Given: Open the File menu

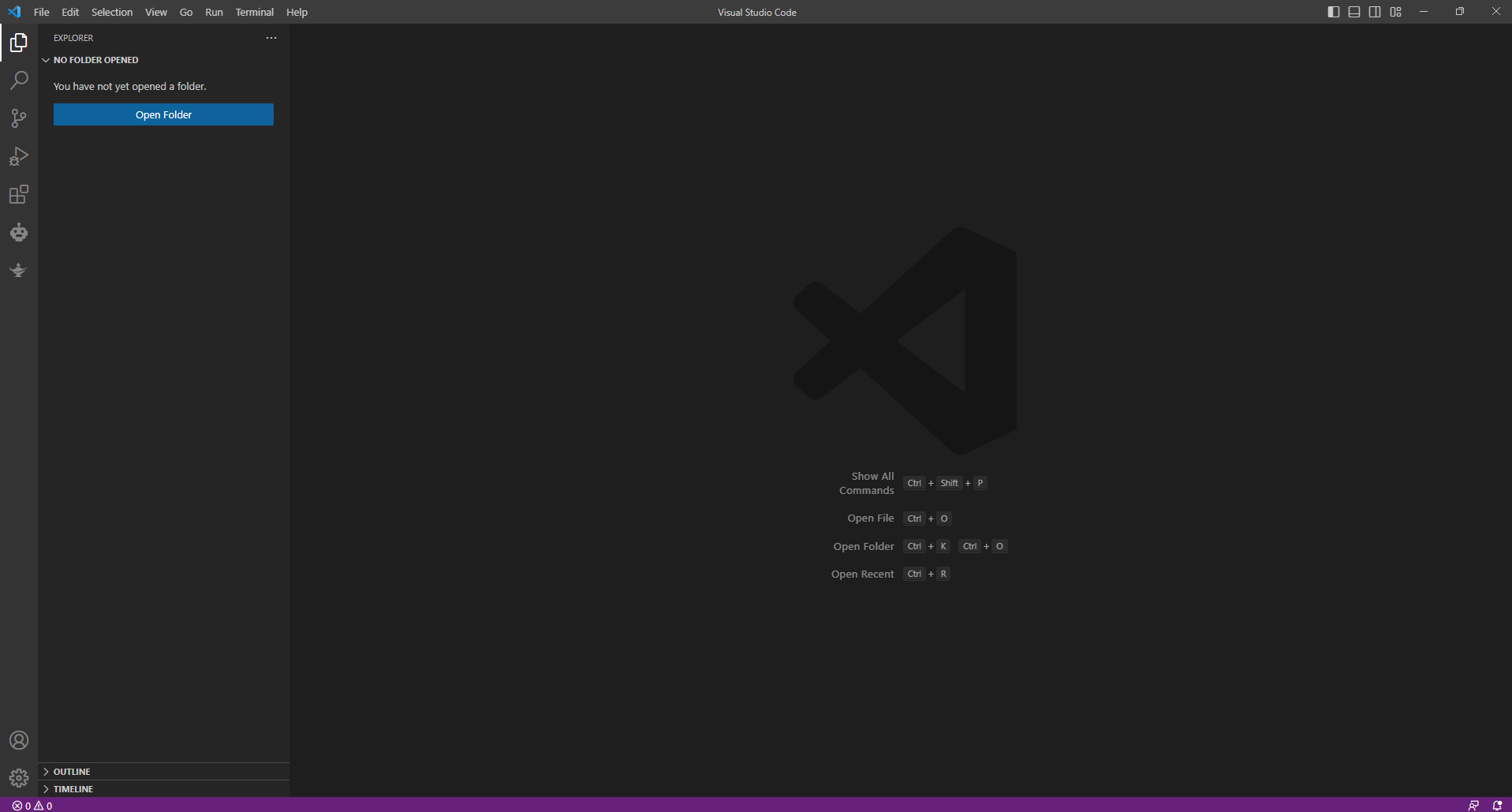Looking at the screenshot, I should tap(42, 12).
